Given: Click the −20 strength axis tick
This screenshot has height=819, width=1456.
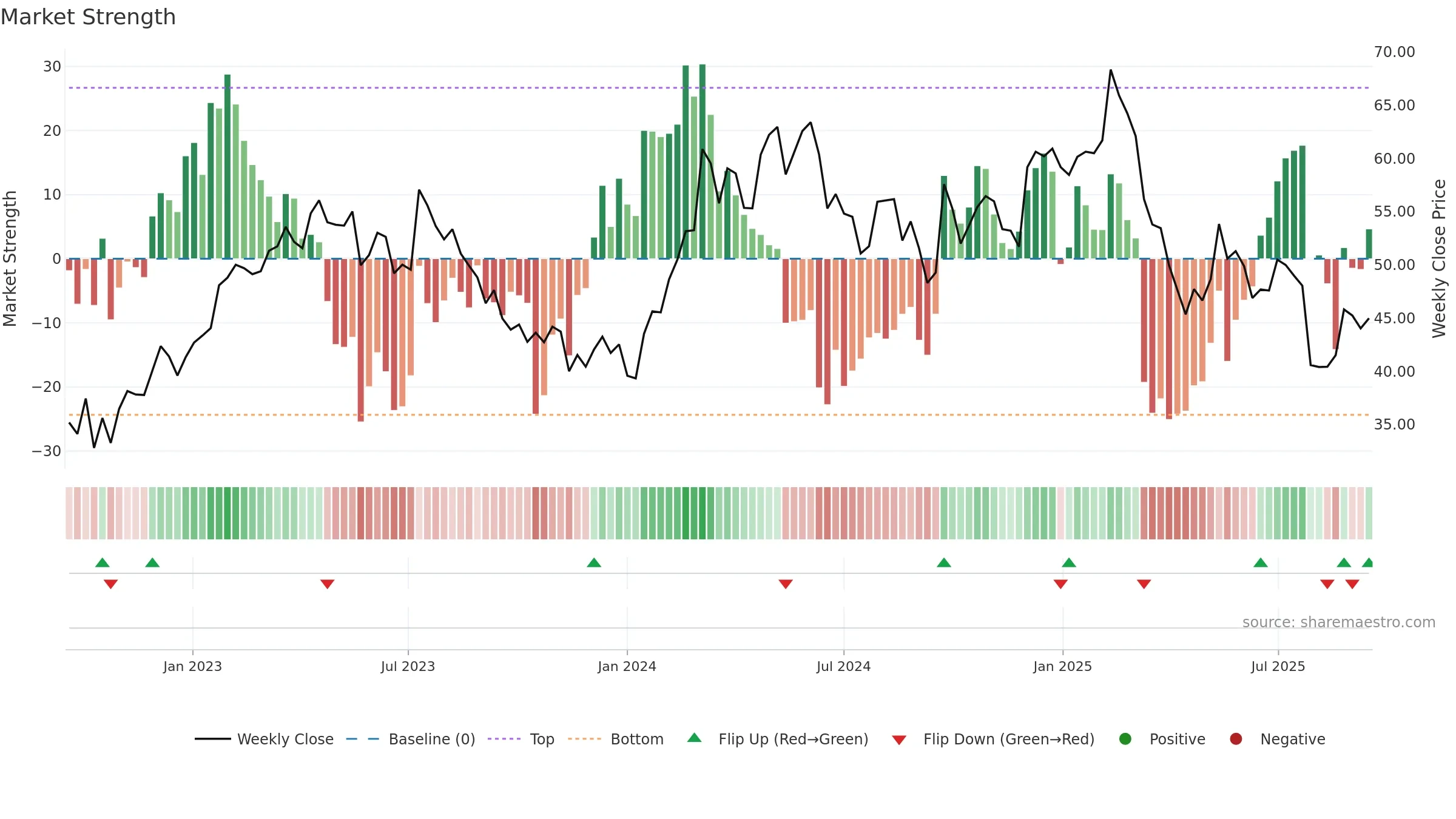Looking at the screenshot, I should [47, 387].
